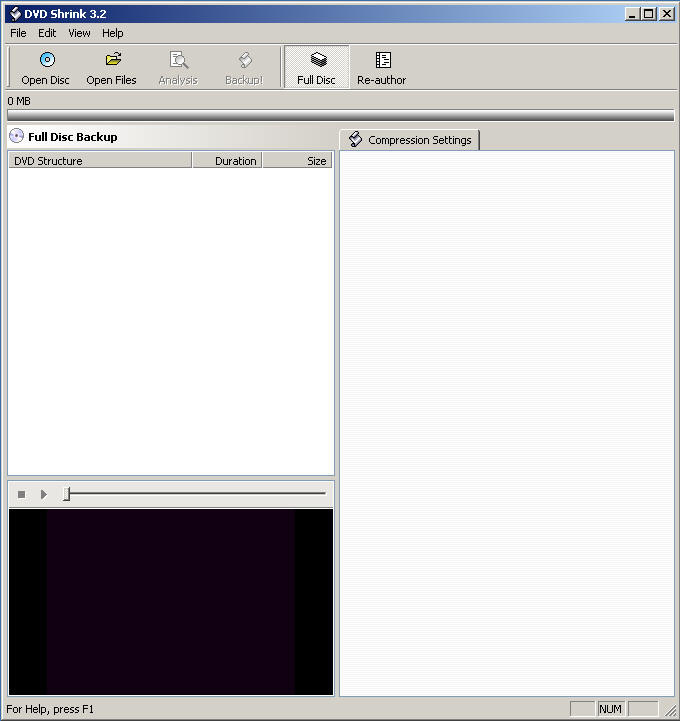This screenshot has height=721, width=680.
Task: Click the NUM status bar indicator
Action: 611,709
